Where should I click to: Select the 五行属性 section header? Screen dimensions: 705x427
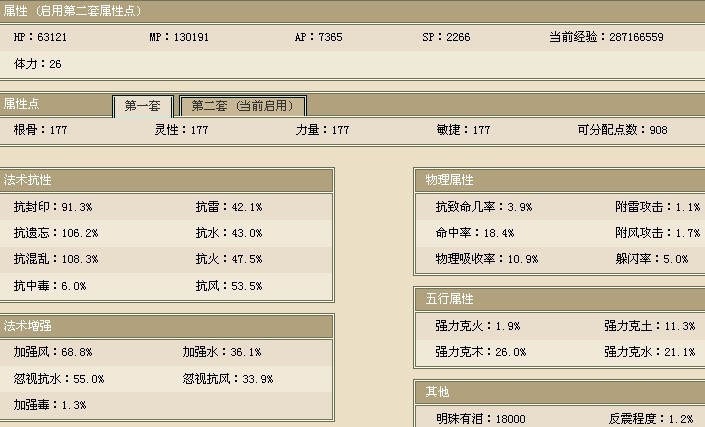[x=448, y=299]
